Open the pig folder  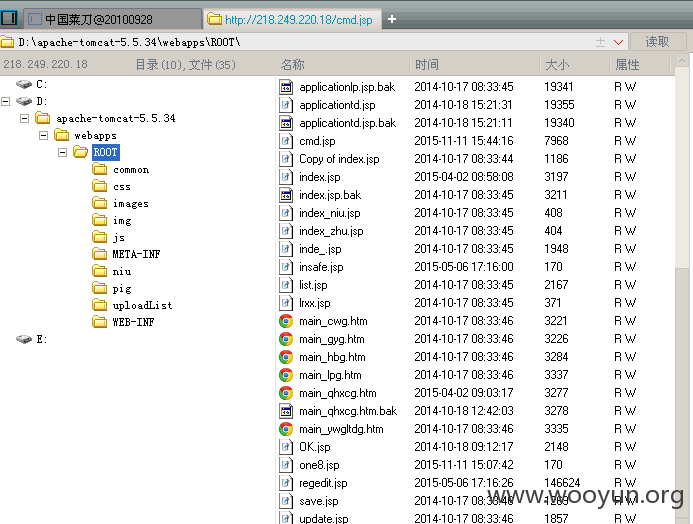[x=112, y=288]
